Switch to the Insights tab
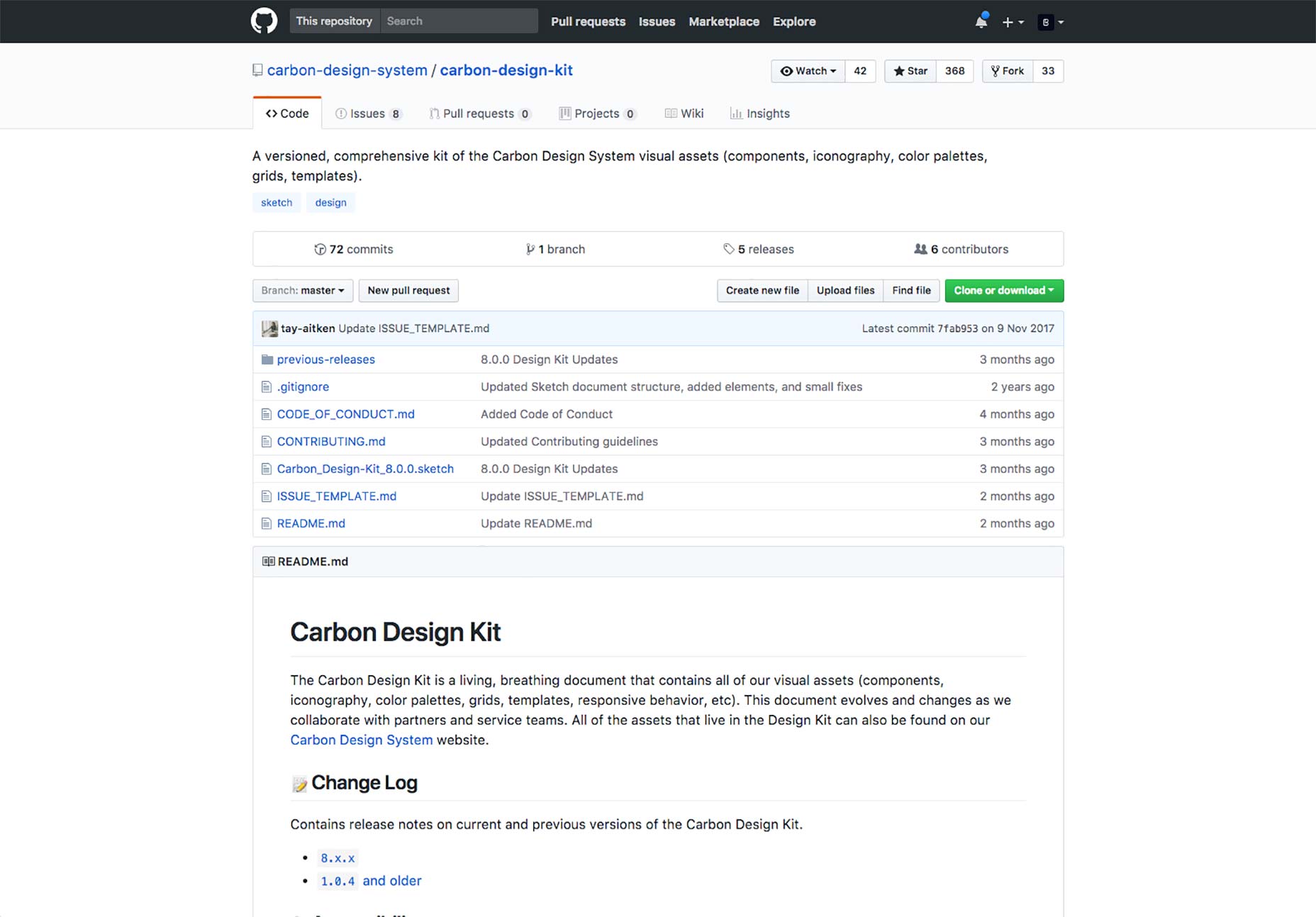This screenshot has width=1316, height=917. point(760,113)
